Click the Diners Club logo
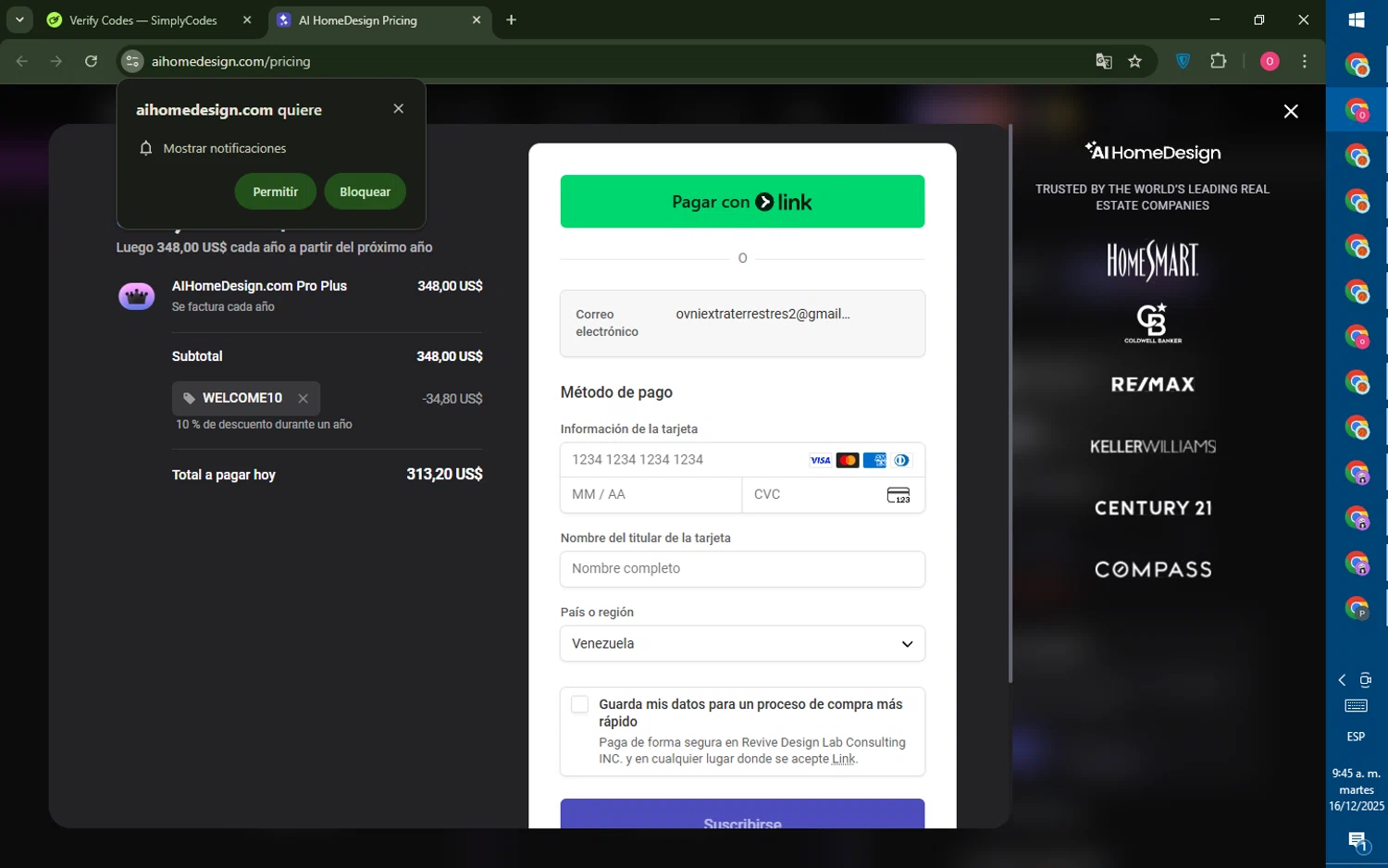Viewport: 1388px width, 868px height. pyautogui.click(x=901, y=460)
